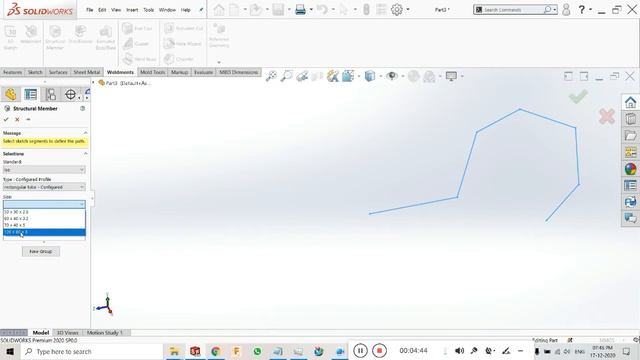Open the Appearances color ball task pane
The width and height of the screenshot is (640, 360).
630,169
